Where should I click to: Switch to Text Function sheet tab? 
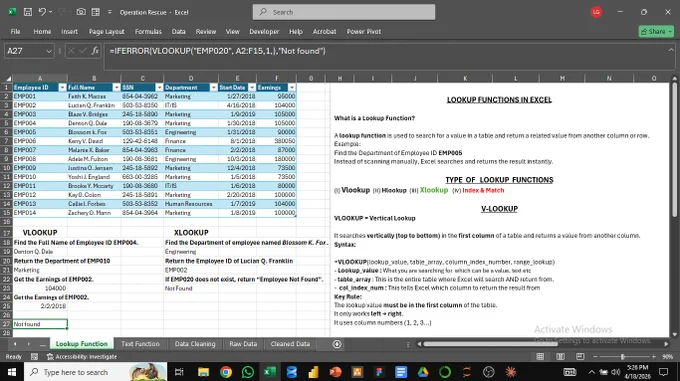140,344
